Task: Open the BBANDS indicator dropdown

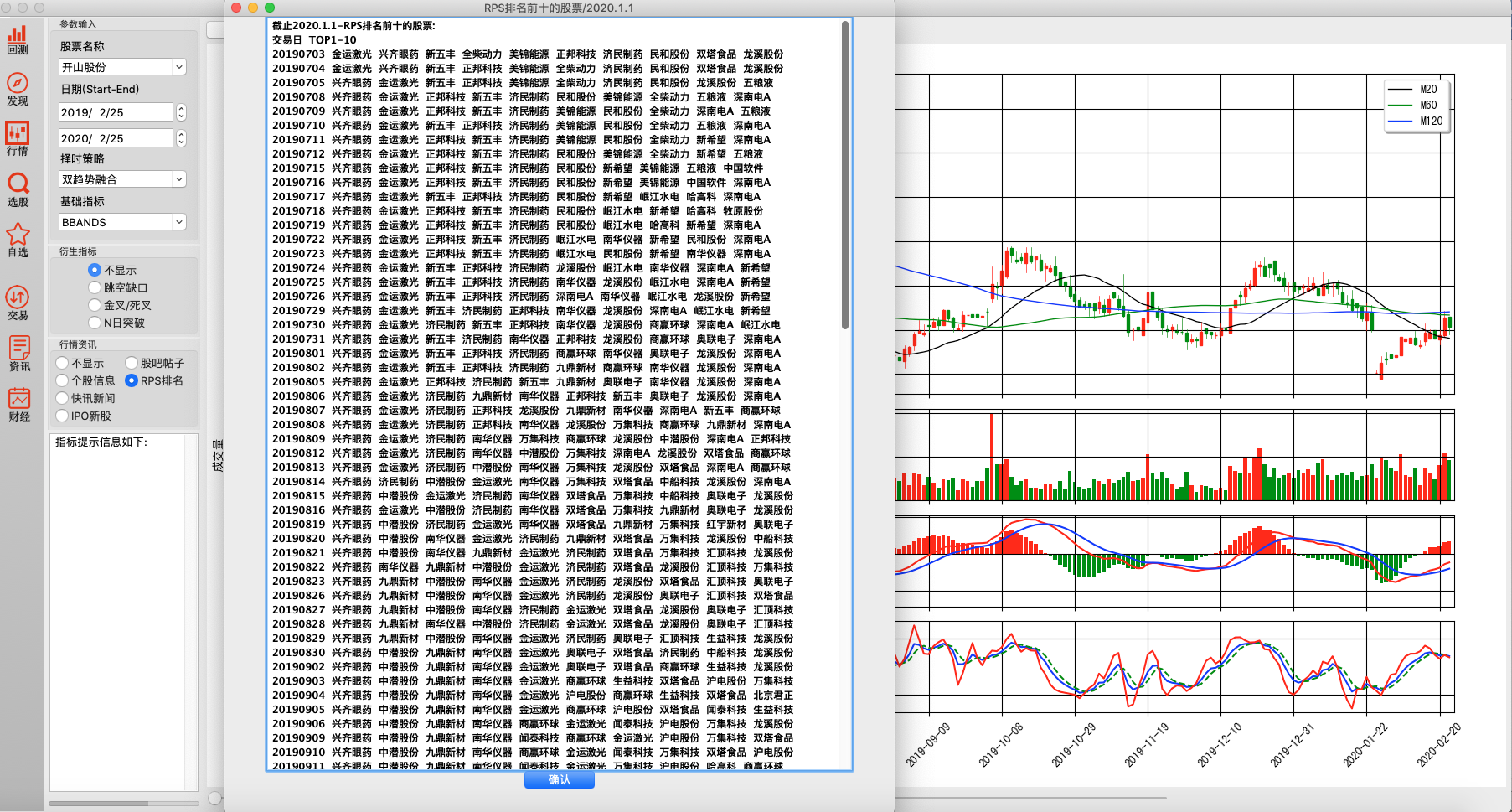Action: coord(122,222)
